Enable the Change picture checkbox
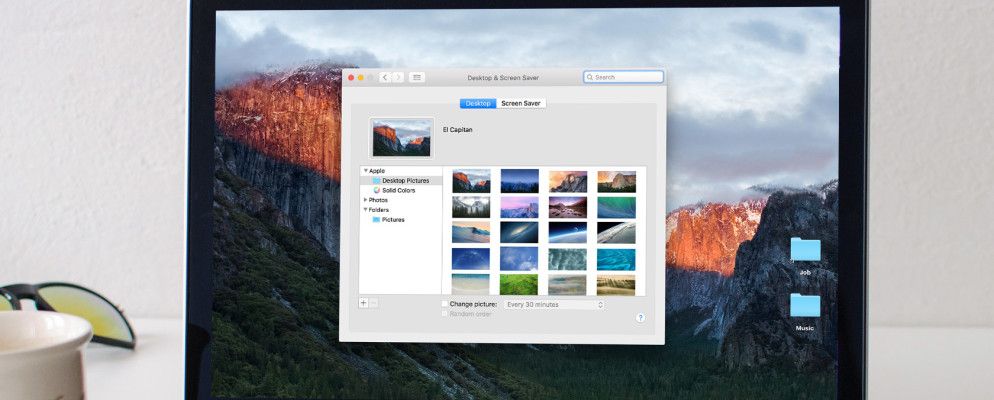 point(444,304)
